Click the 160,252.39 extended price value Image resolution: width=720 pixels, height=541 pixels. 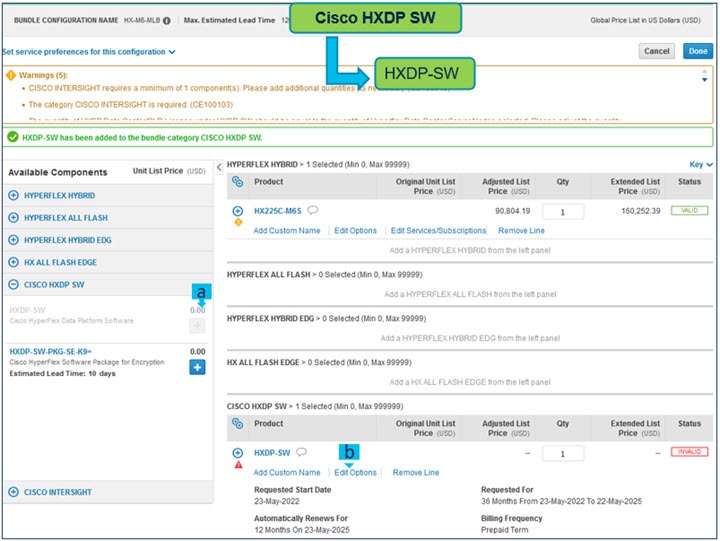[x=641, y=211]
